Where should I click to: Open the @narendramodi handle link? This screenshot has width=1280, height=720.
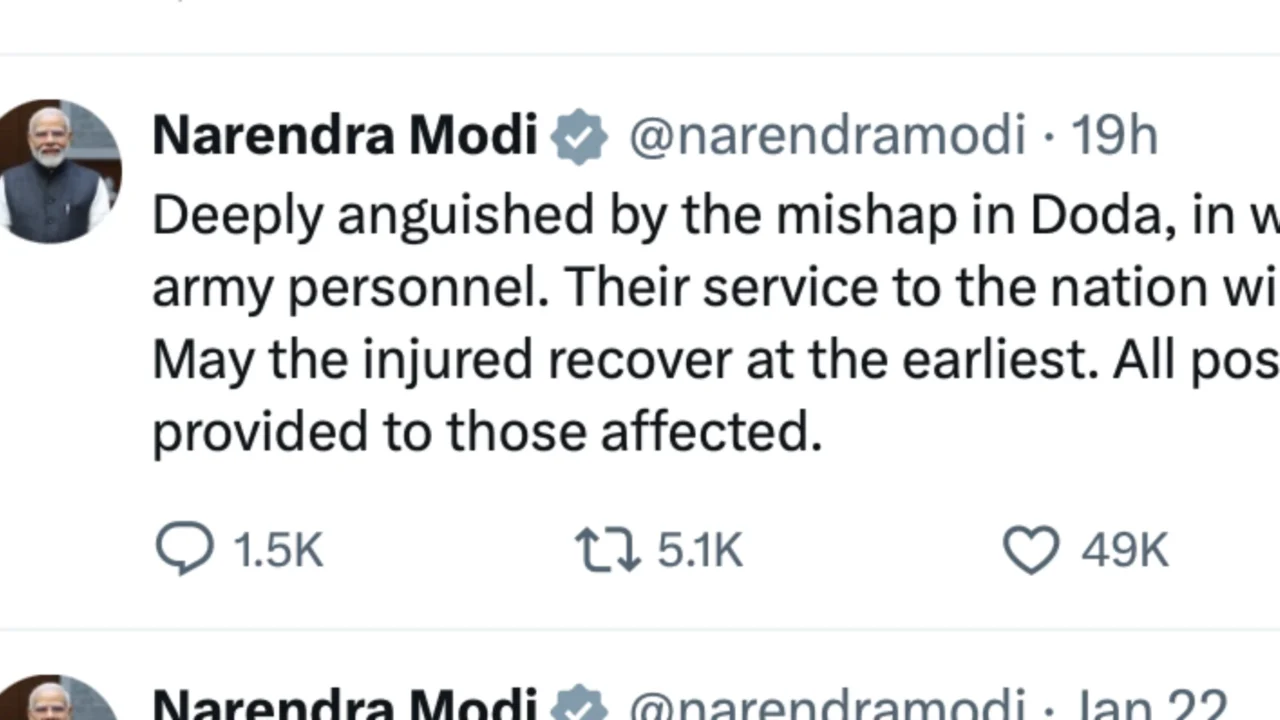tap(828, 134)
